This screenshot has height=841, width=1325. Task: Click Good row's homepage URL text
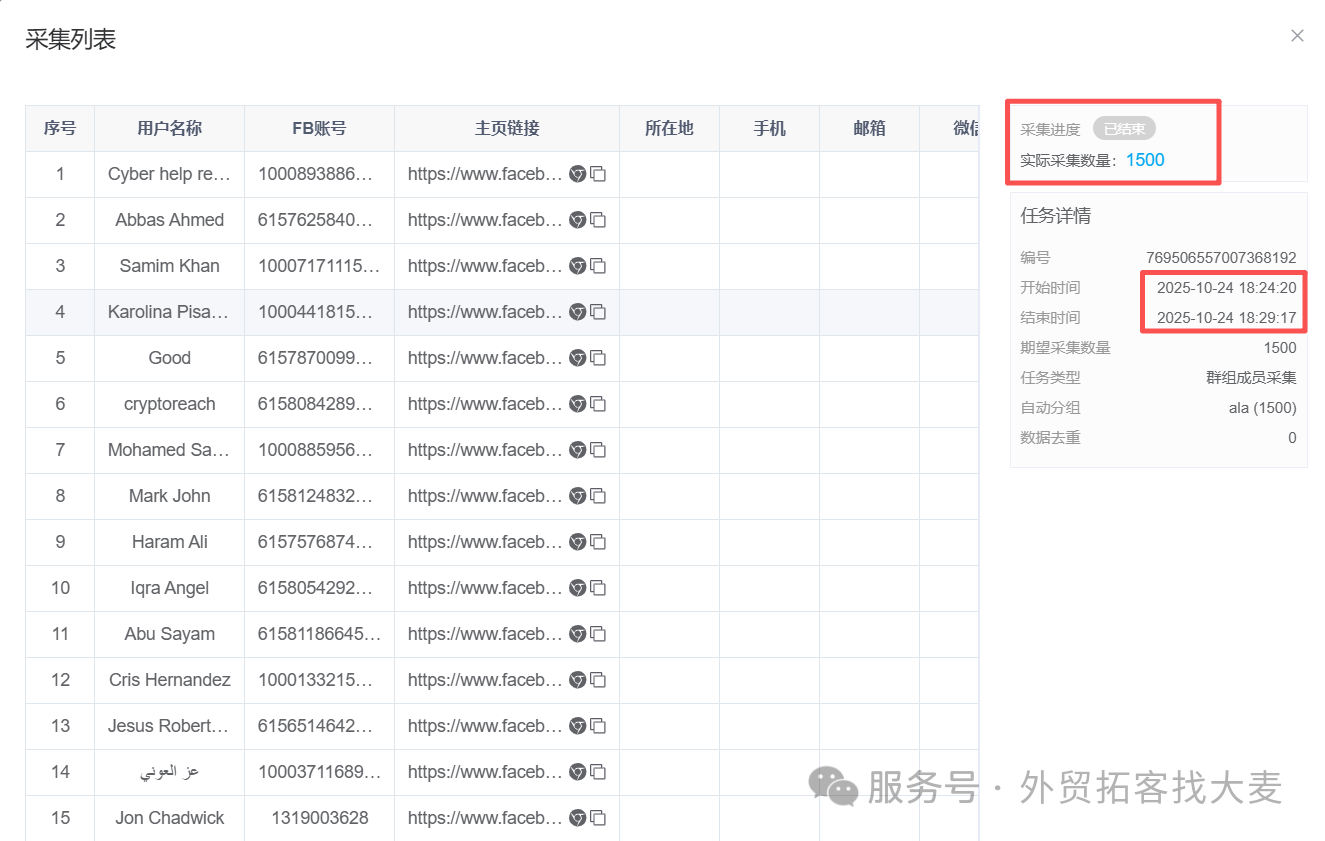point(485,358)
